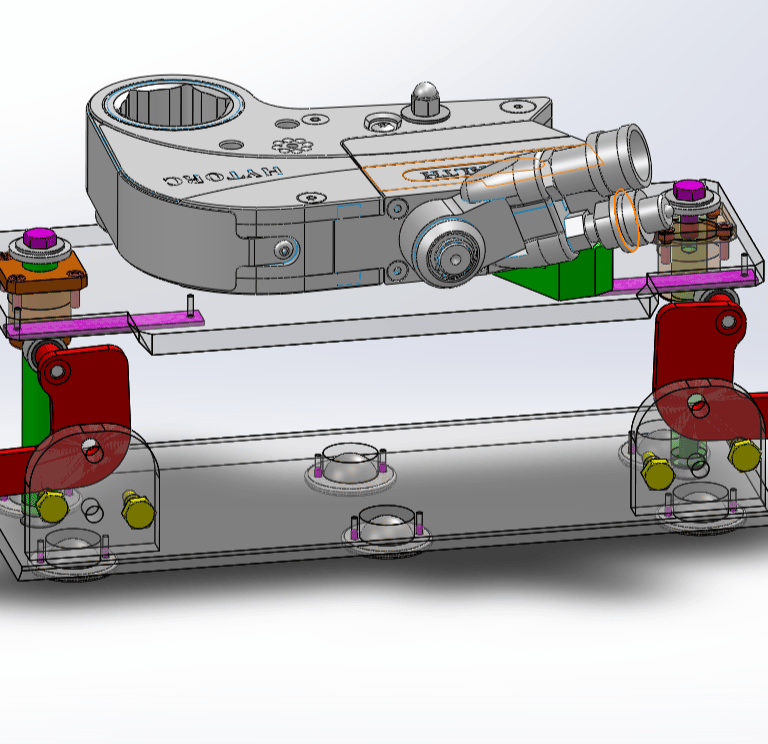Image resolution: width=768 pixels, height=744 pixels.
Task: Click the green support block beneath the hose couplings
Action: coord(562,273)
